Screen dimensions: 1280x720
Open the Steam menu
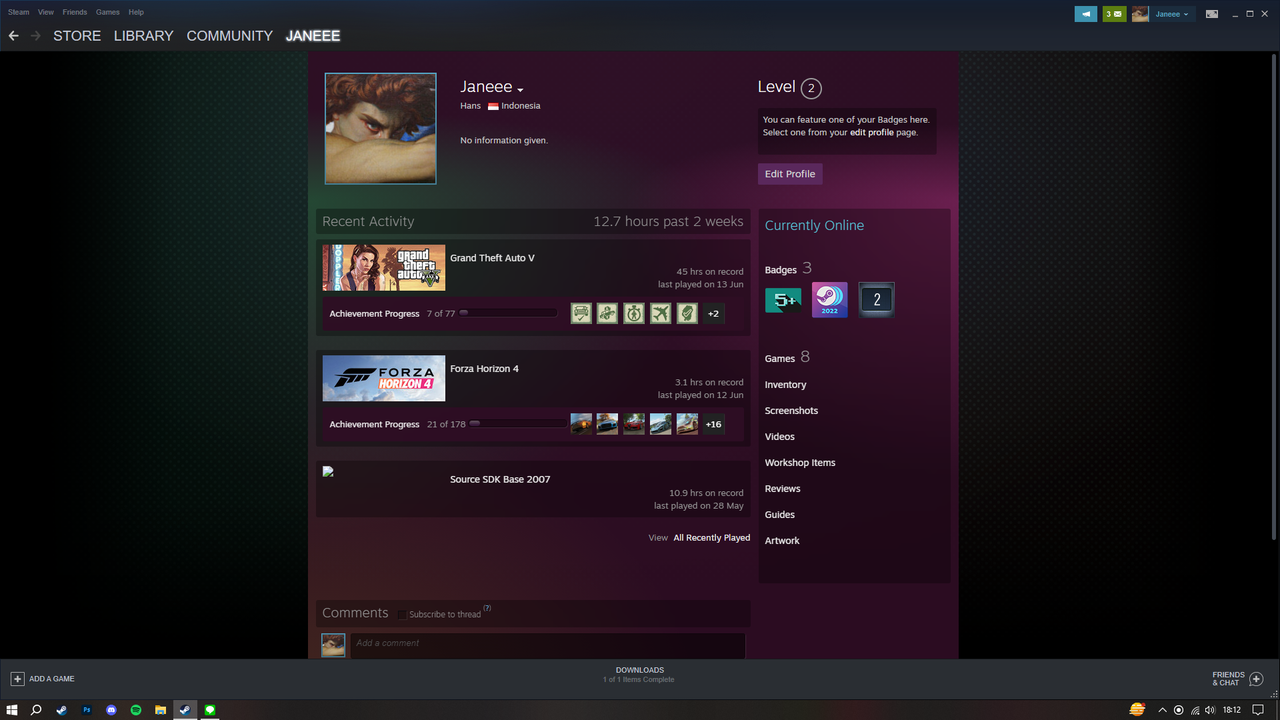(x=18, y=12)
